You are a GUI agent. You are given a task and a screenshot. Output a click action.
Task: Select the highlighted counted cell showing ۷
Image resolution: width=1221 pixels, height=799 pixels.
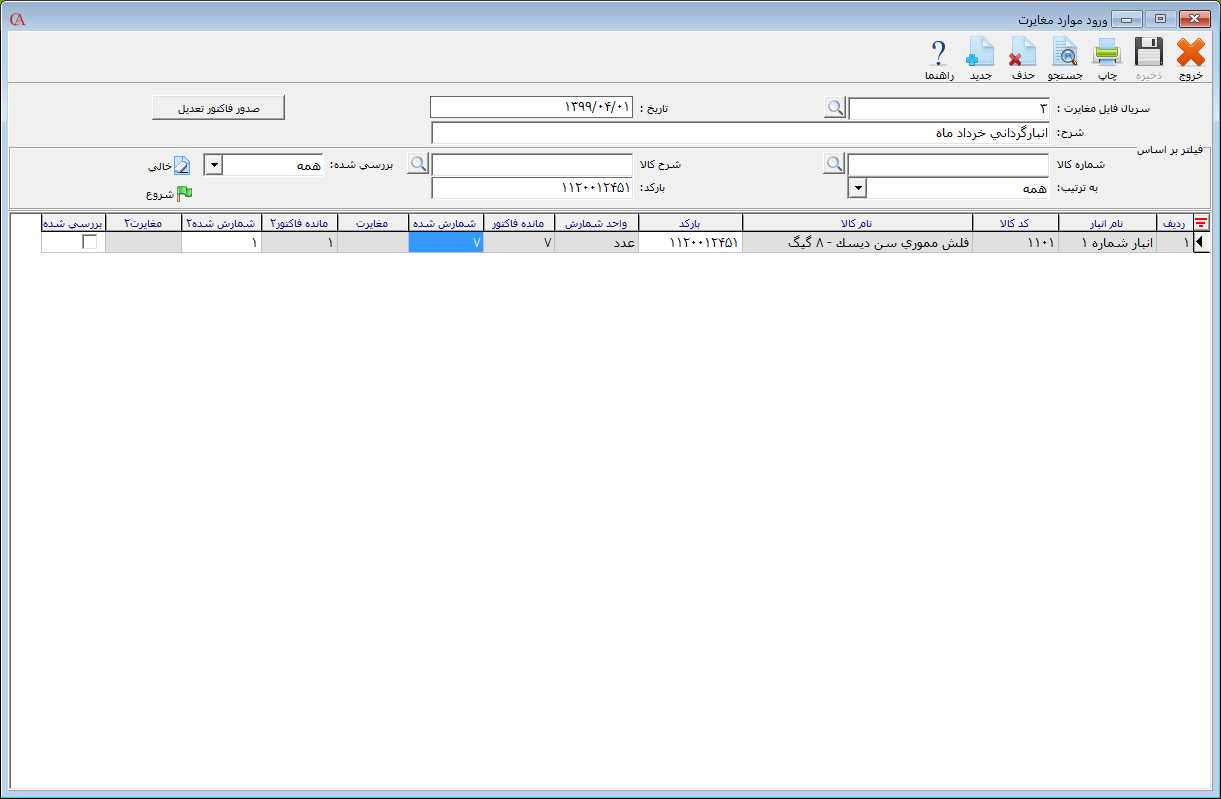446,242
